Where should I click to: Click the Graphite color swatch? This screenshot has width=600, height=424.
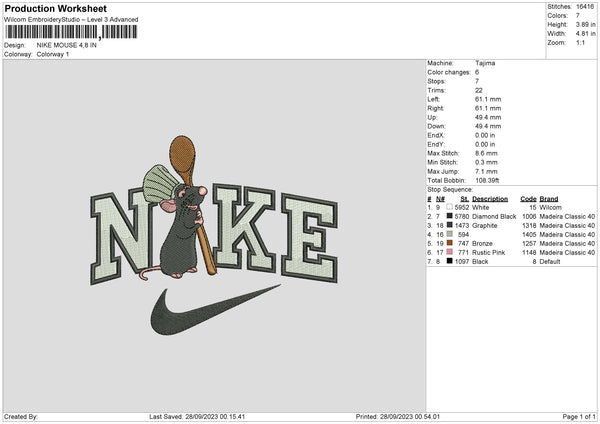[449, 225]
